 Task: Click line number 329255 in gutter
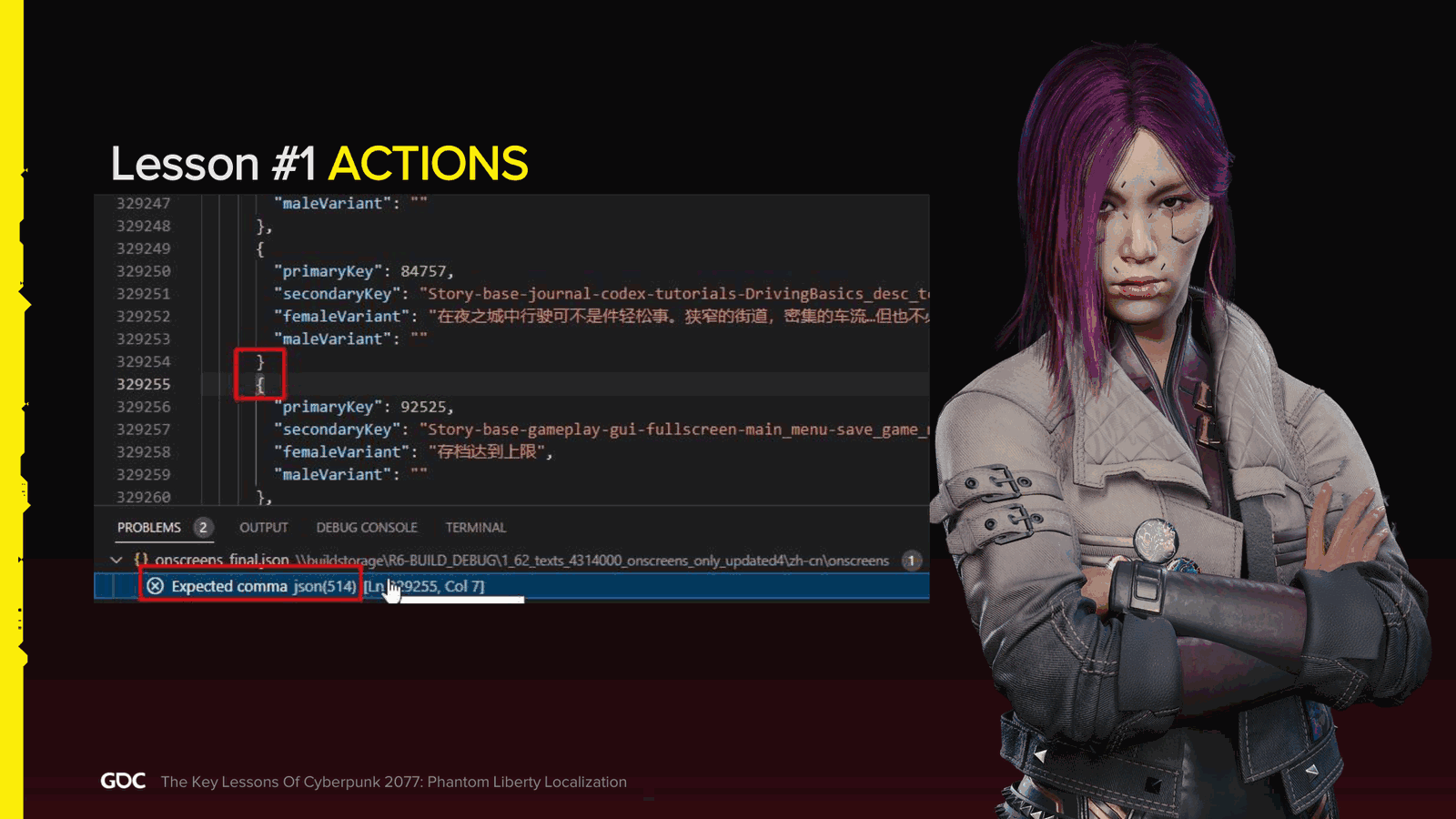pos(143,384)
